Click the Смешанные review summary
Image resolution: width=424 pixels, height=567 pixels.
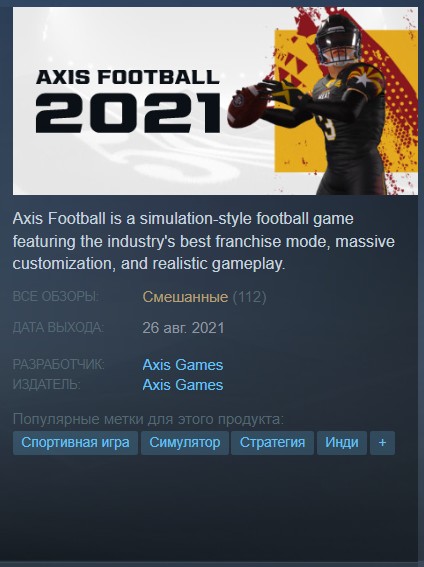click(x=185, y=297)
